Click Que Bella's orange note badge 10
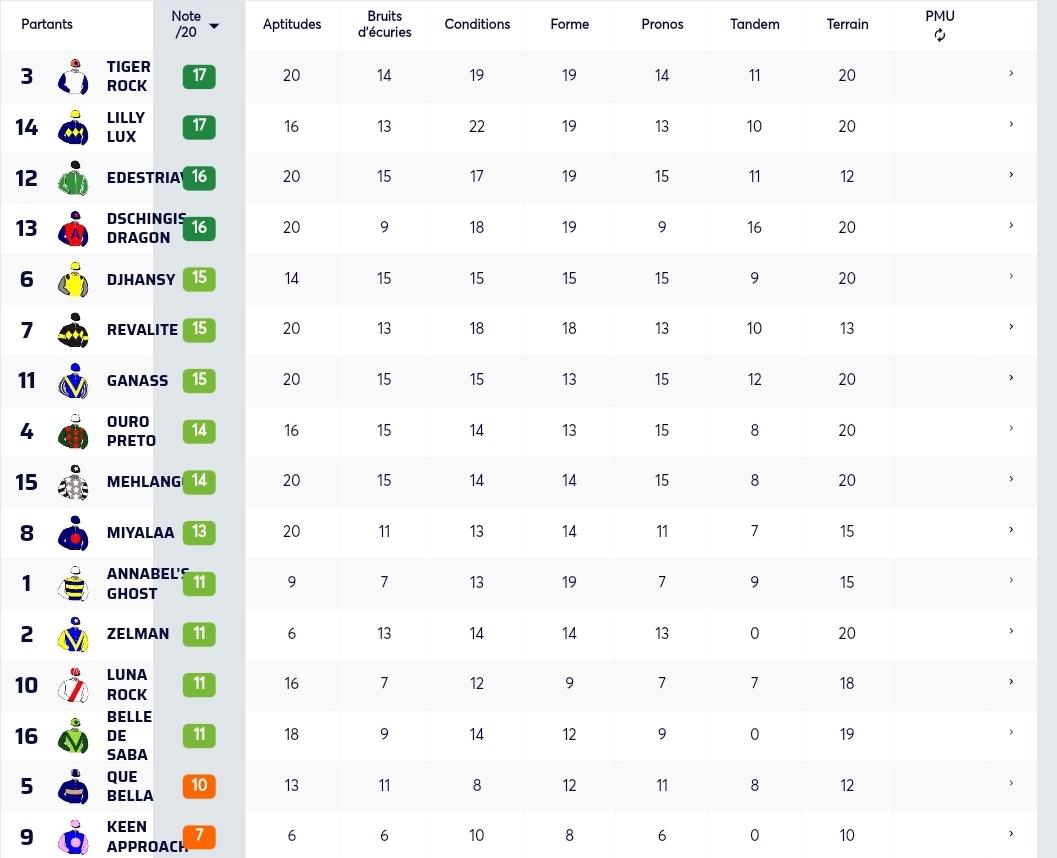Screen dimensions: 1057x858 (x=199, y=785)
